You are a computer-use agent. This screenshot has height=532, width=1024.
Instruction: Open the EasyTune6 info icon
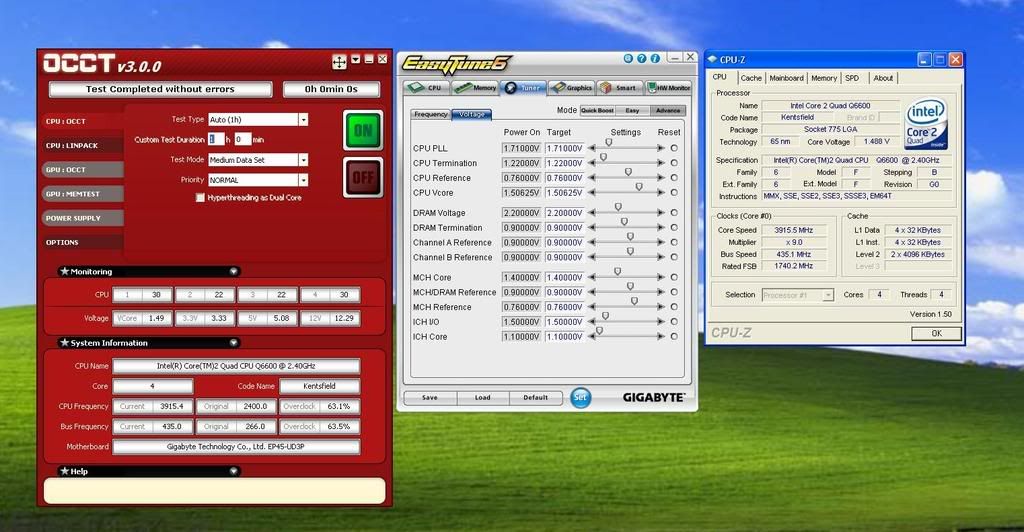(654, 58)
